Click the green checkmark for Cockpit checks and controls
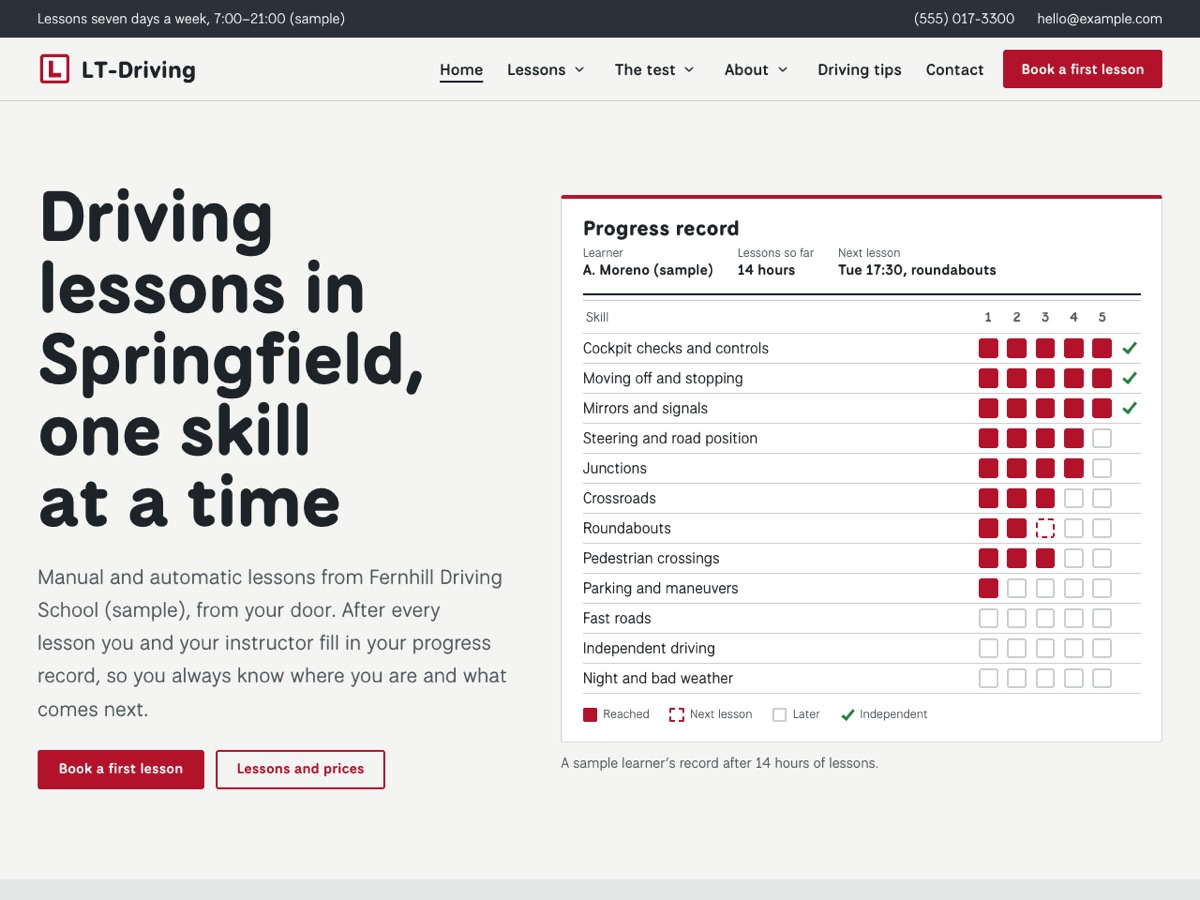The width and height of the screenshot is (1200, 900). pyautogui.click(x=1130, y=348)
